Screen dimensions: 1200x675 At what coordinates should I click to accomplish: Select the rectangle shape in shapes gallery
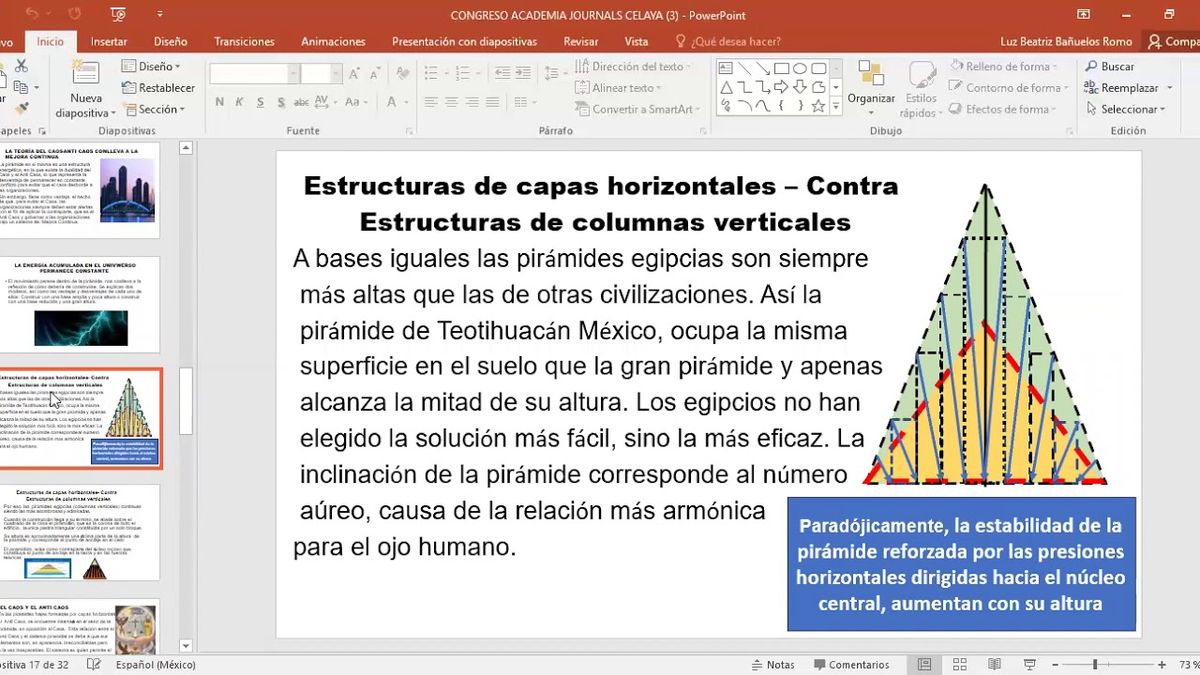[782, 69]
